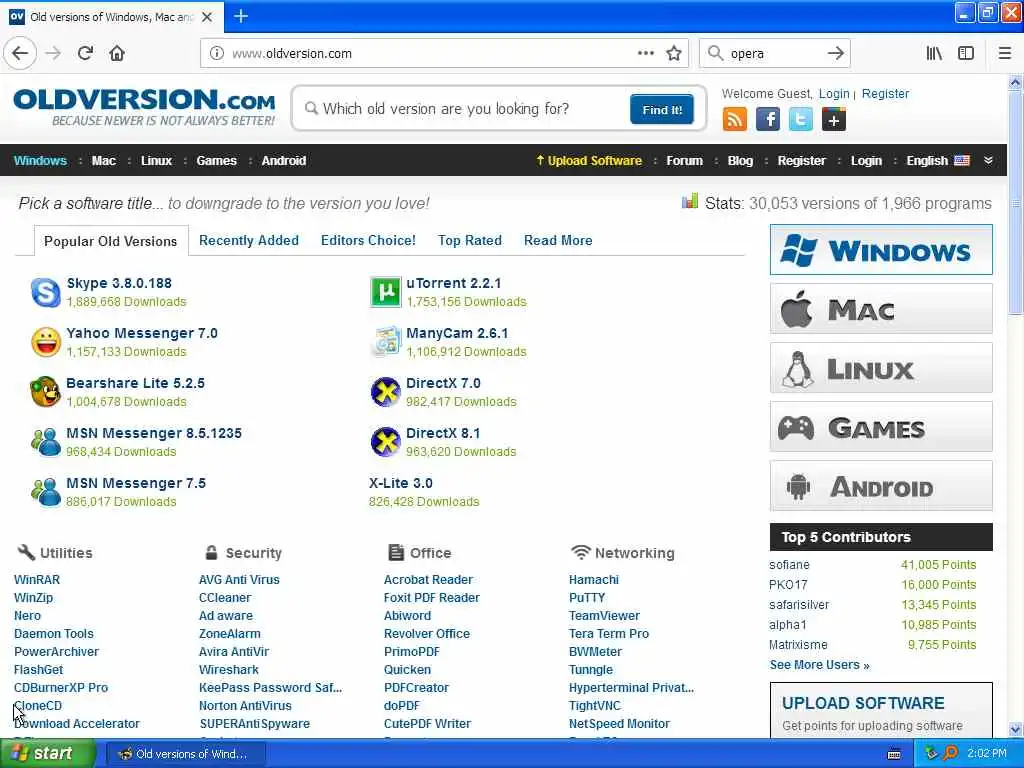Click the DirectX 8.1 icon
The height and width of the screenshot is (768, 1024).
(x=385, y=441)
